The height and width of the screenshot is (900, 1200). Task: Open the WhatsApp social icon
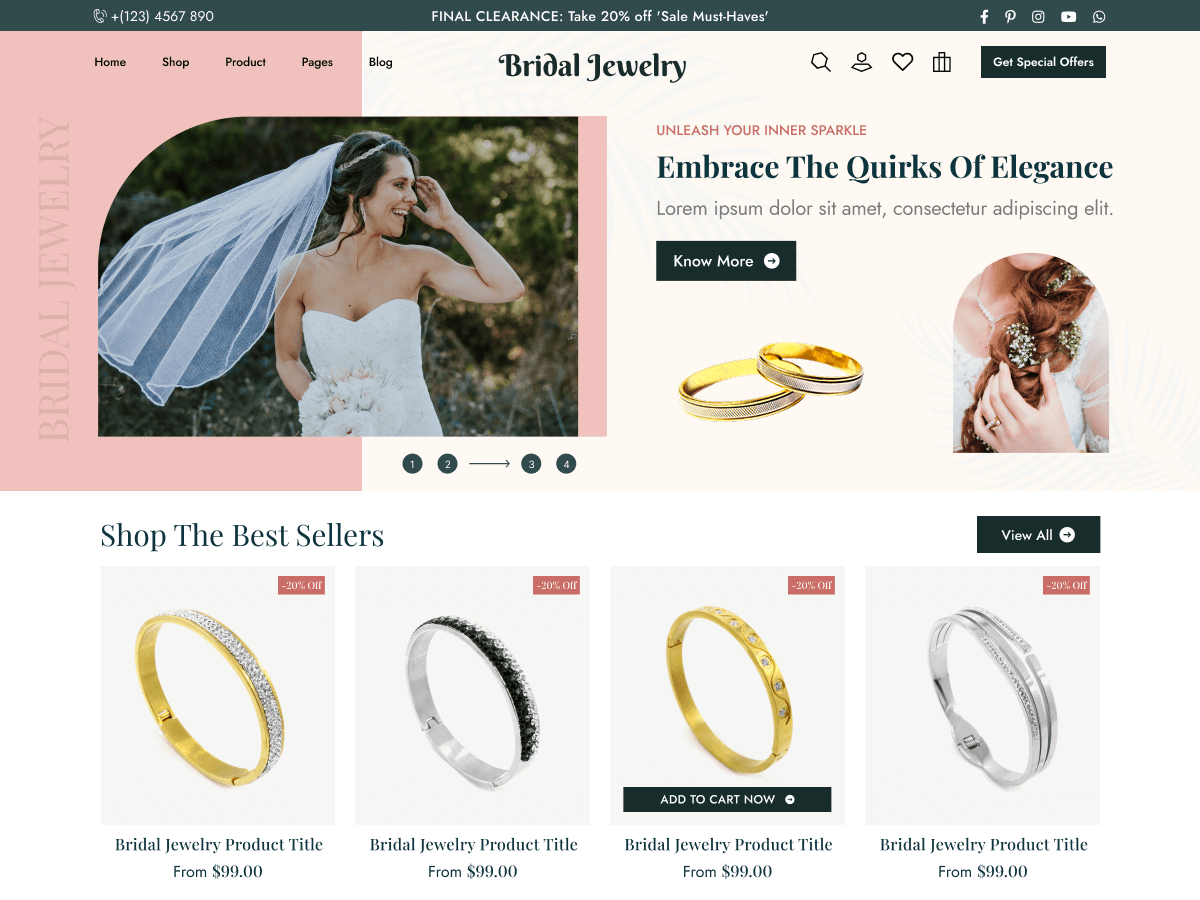click(x=1100, y=16)
